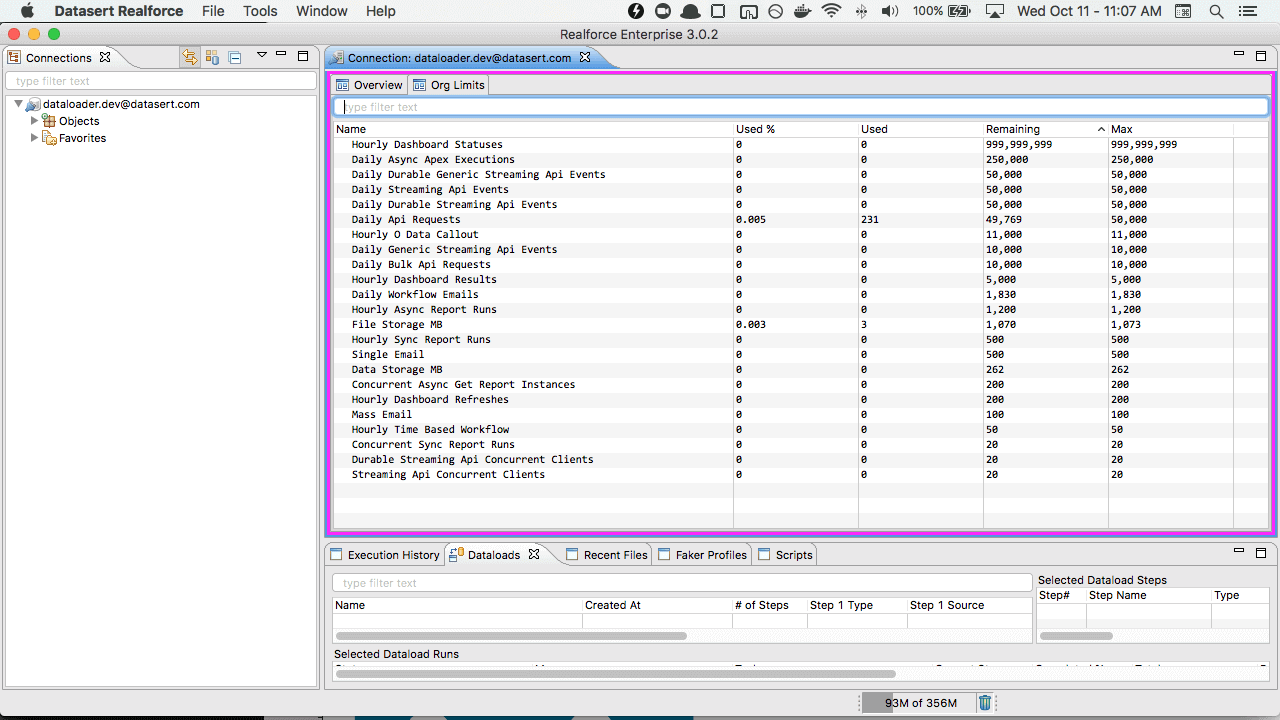Collapse all items in Connections tree
1280x720 pixels.
coord(235,57)
